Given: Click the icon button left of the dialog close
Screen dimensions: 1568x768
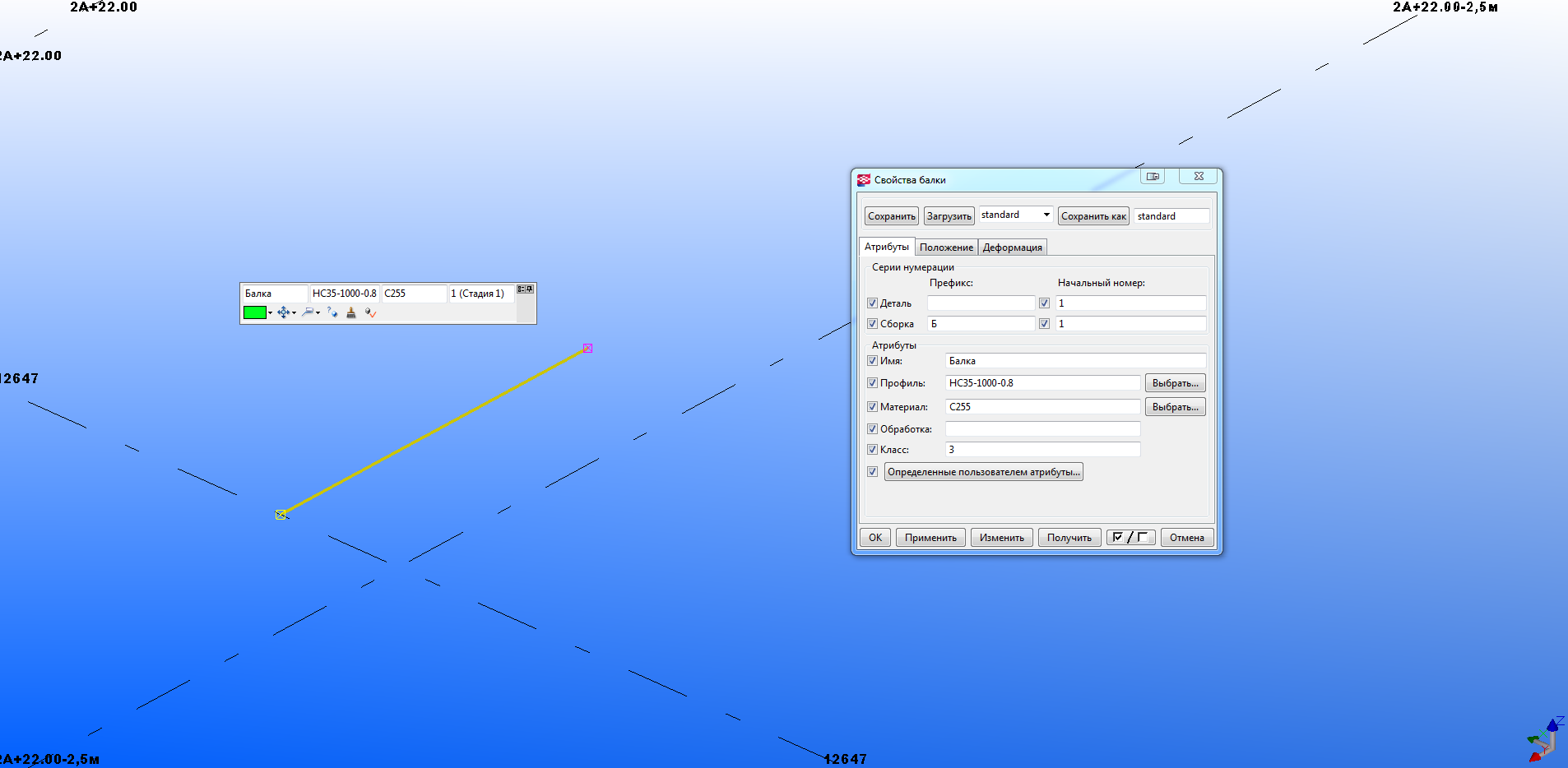Looking at the screenshot, I should [x=1153, y=176].
